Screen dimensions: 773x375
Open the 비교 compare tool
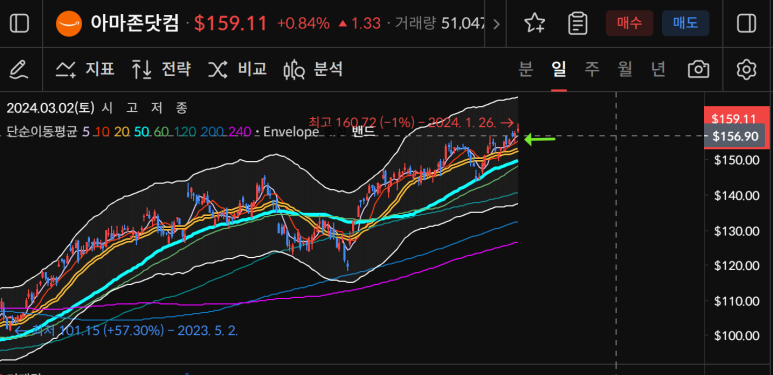237,69
